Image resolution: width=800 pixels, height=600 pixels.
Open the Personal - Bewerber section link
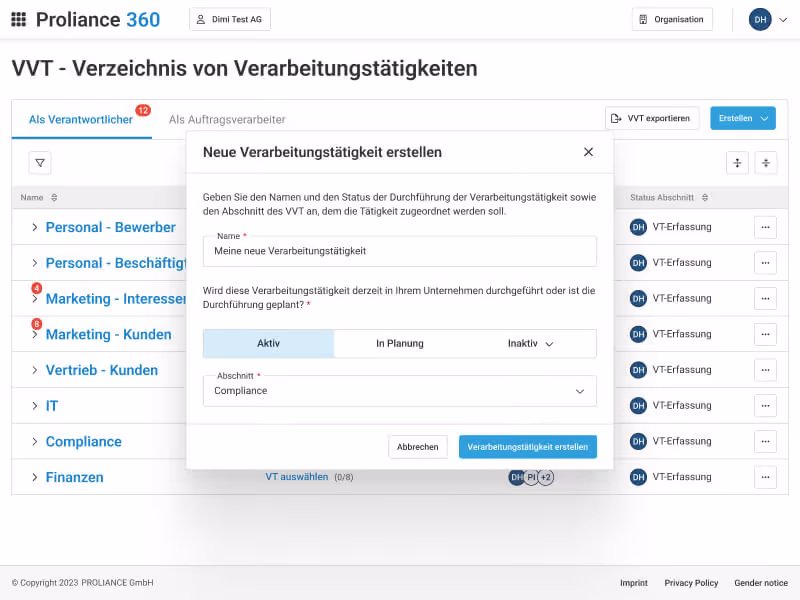coord(111,227)
